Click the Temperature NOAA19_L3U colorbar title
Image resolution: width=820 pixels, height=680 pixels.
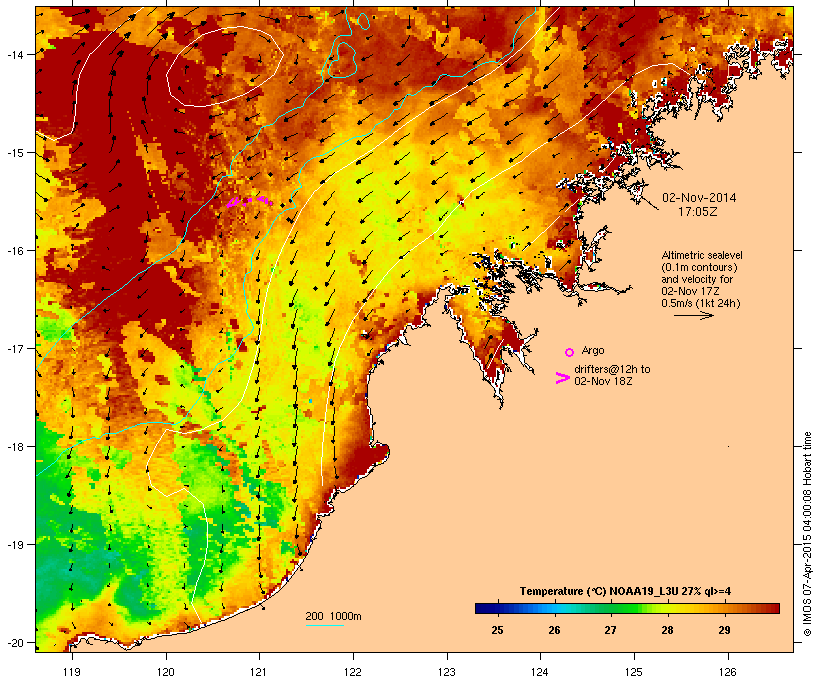pos(625,591)
